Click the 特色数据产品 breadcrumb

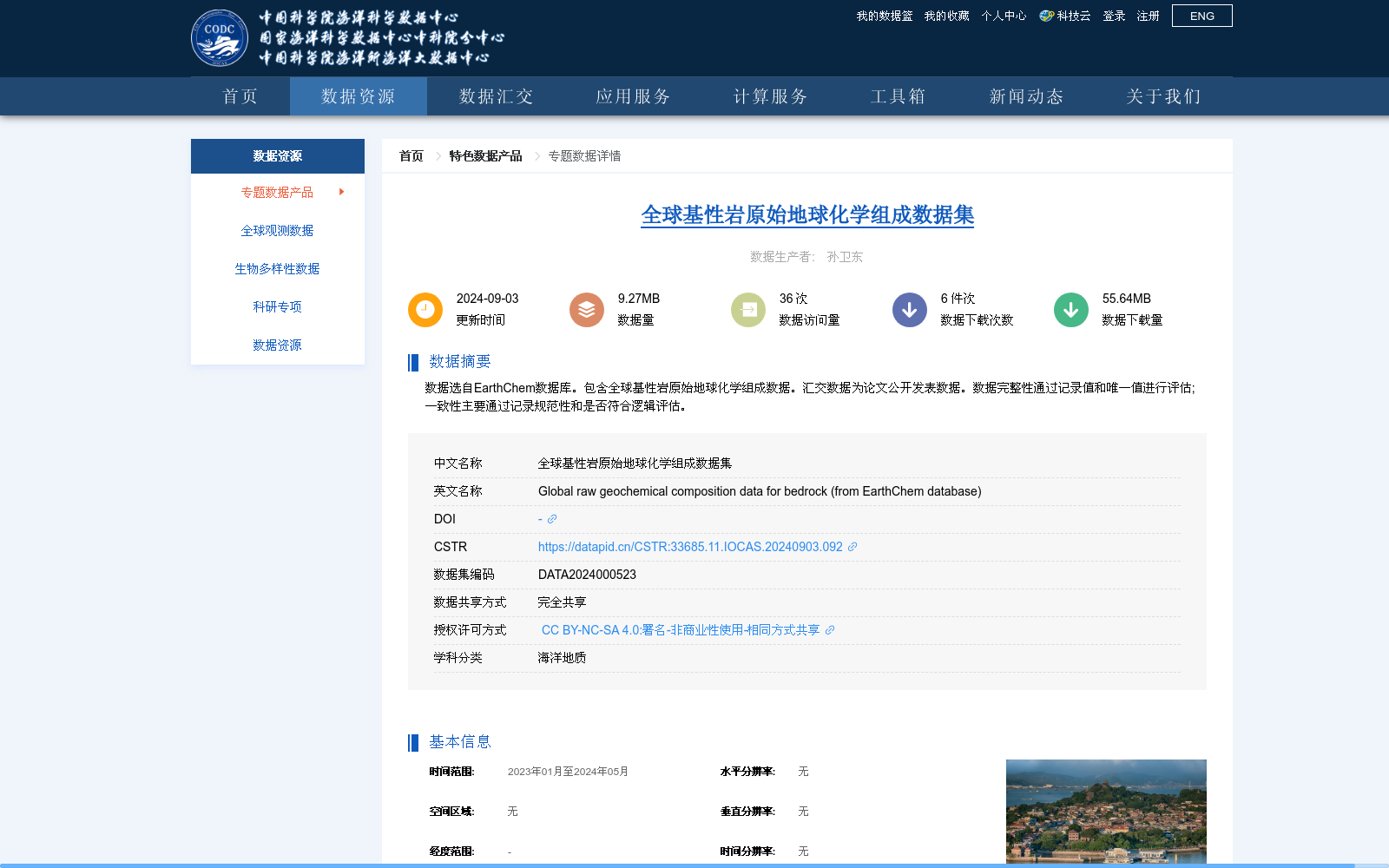[x=485, y=156]
